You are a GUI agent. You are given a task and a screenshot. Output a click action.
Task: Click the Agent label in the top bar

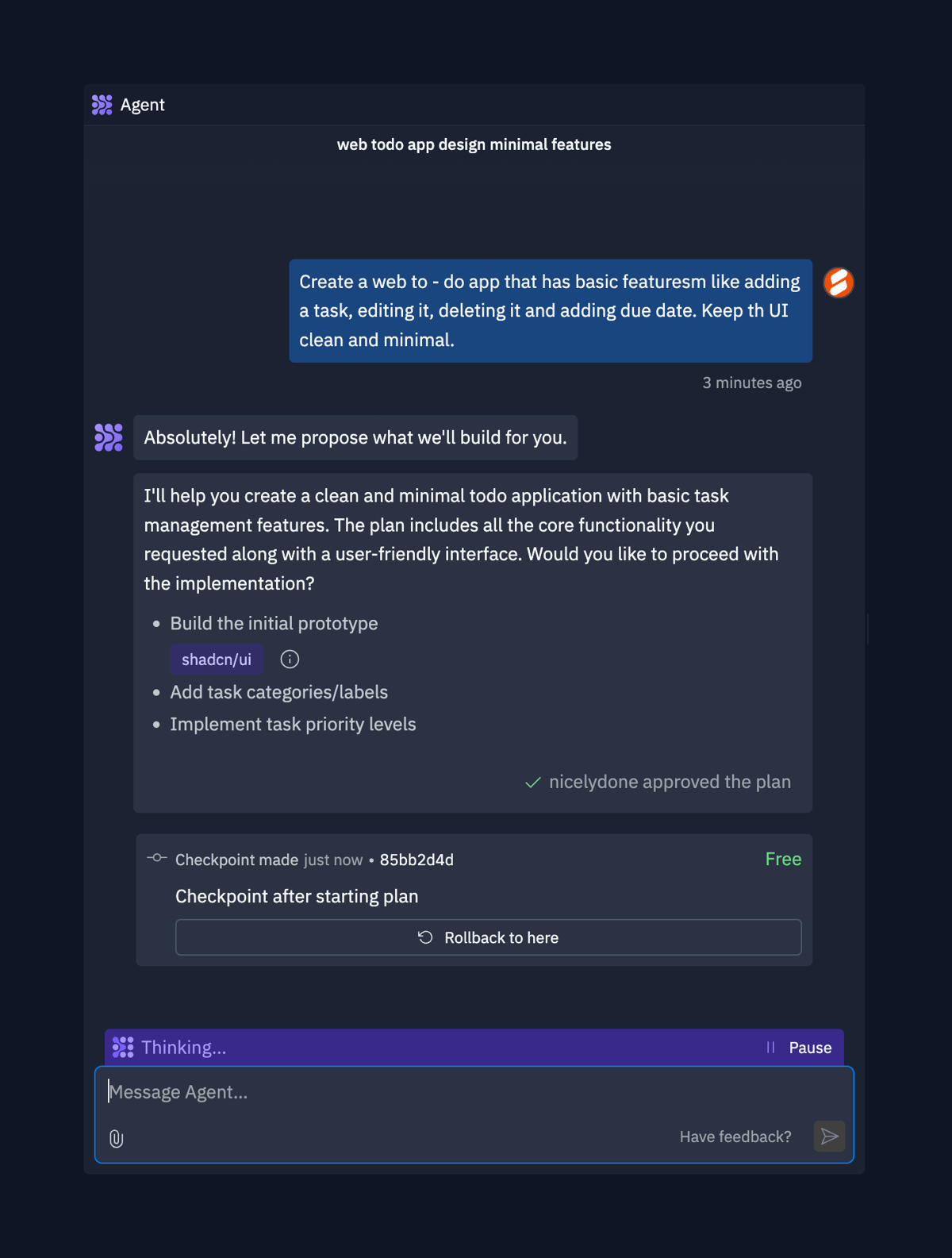click(x=143, y=104)
